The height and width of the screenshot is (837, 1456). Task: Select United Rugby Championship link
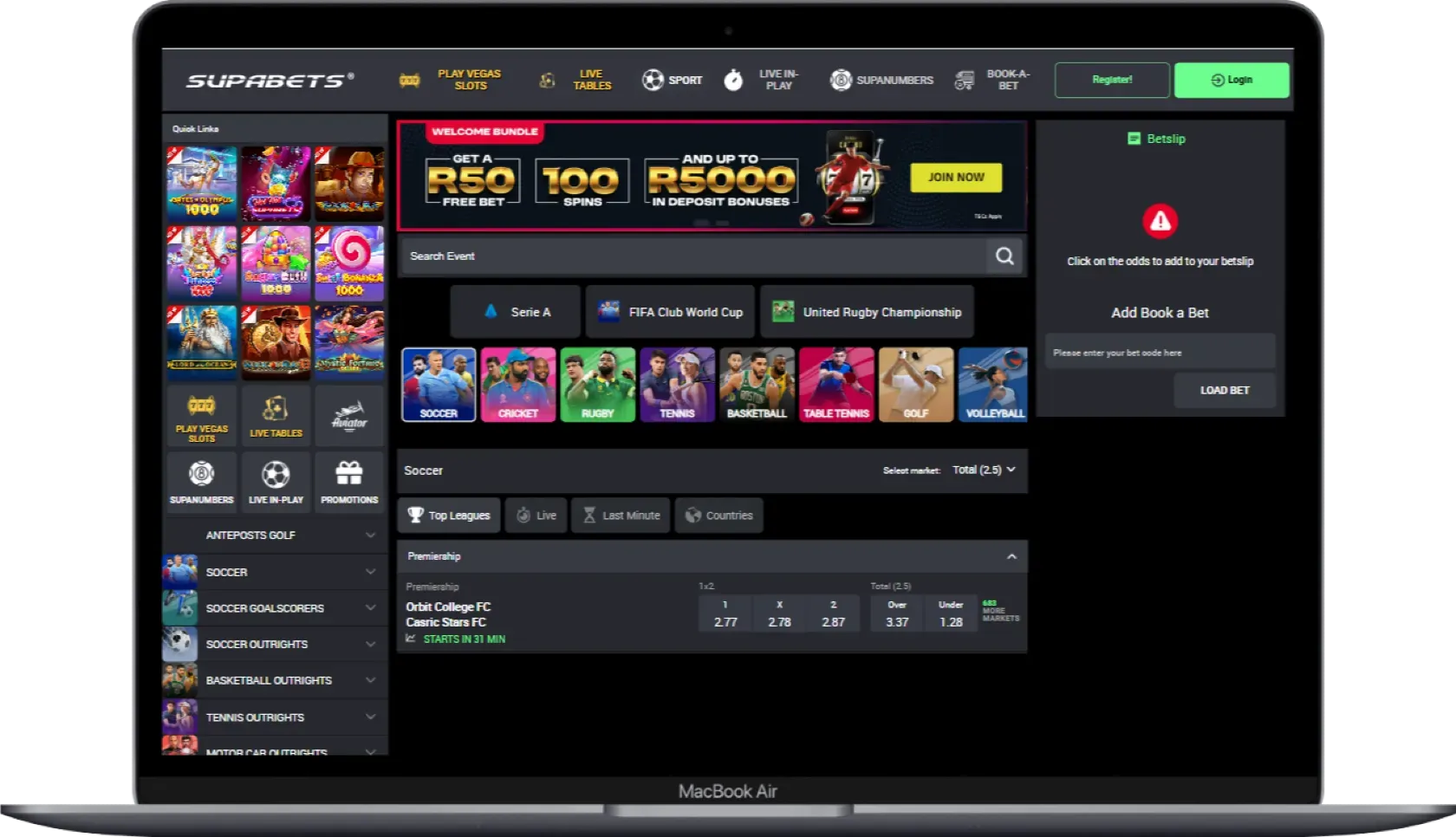[867, 312]
